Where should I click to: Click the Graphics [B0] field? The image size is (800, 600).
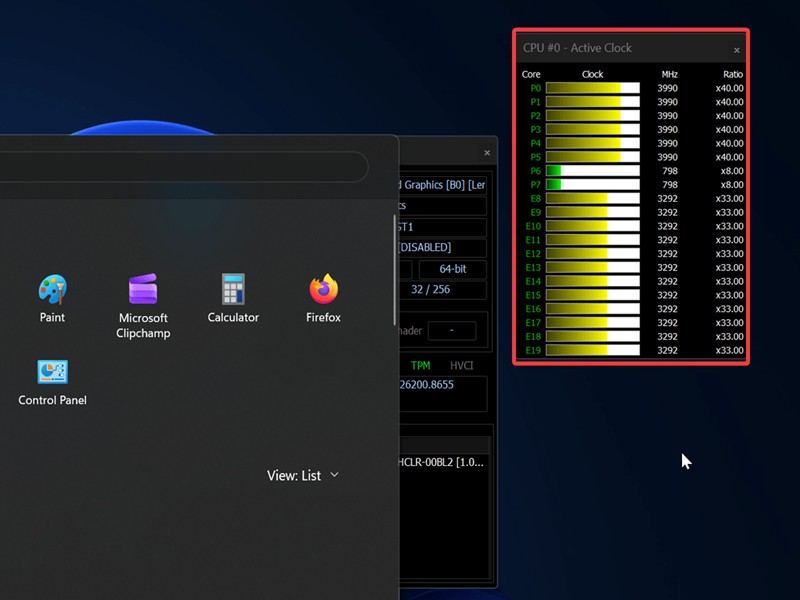pyautogui.click(x=442, y=185)
